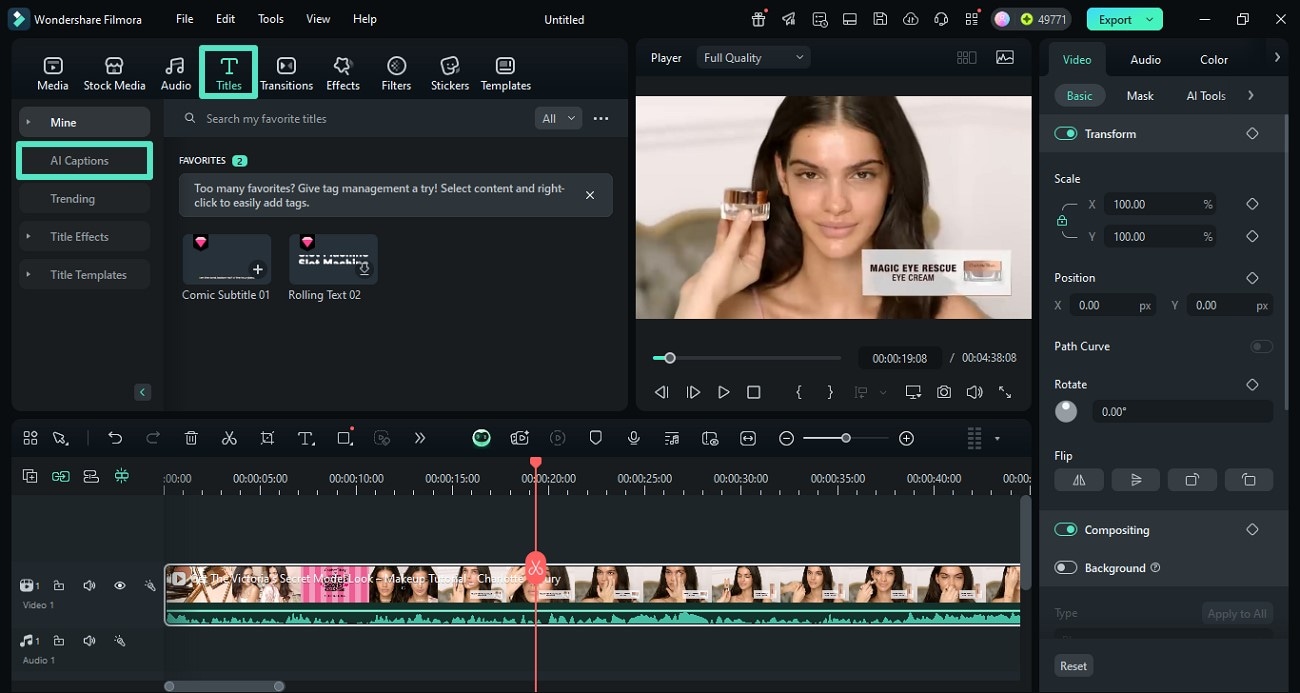Turn the Rotate dial
Screen dimensions: 1300x693
coord(1066,411)
